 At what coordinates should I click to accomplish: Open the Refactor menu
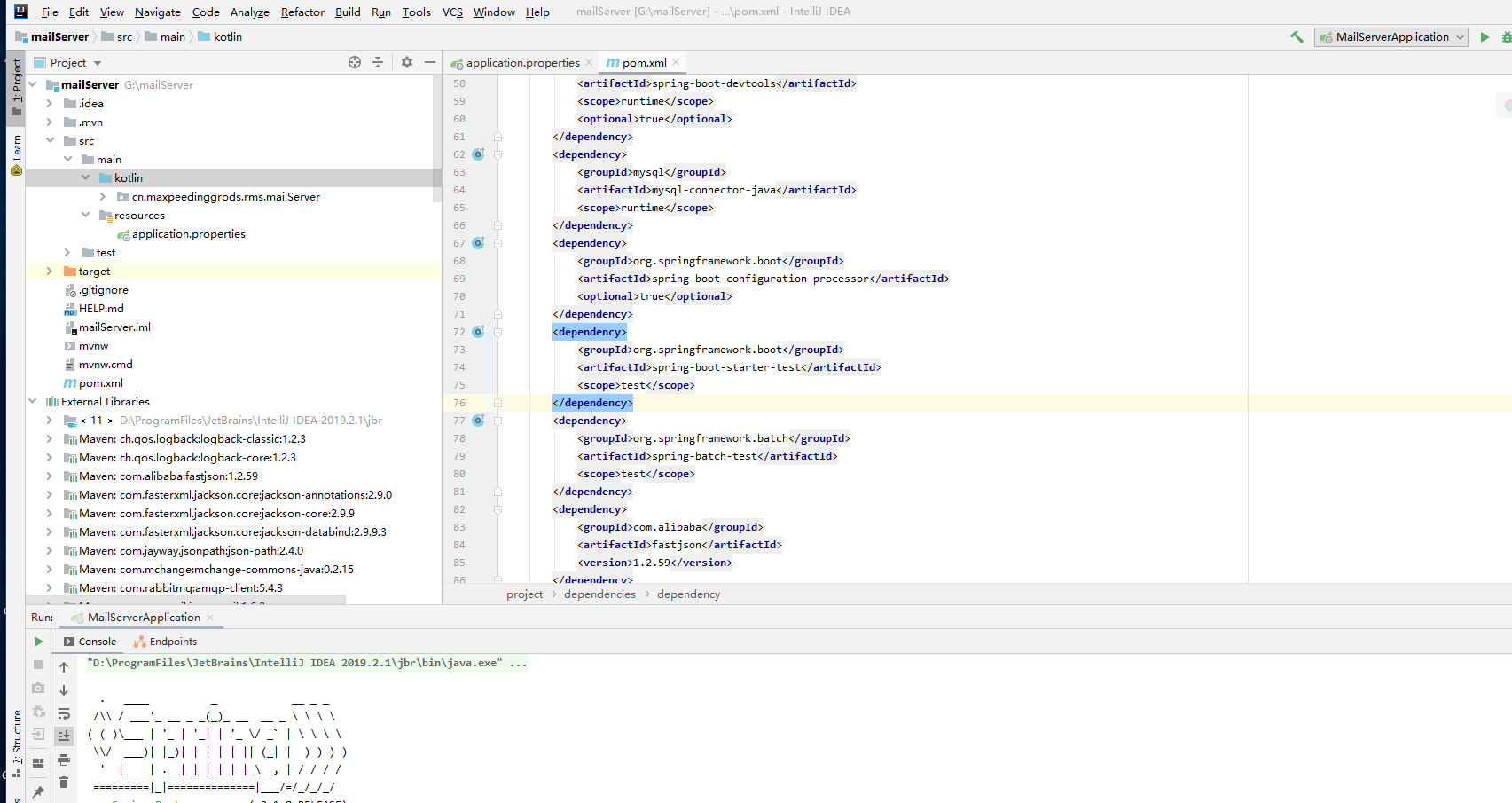302,12
